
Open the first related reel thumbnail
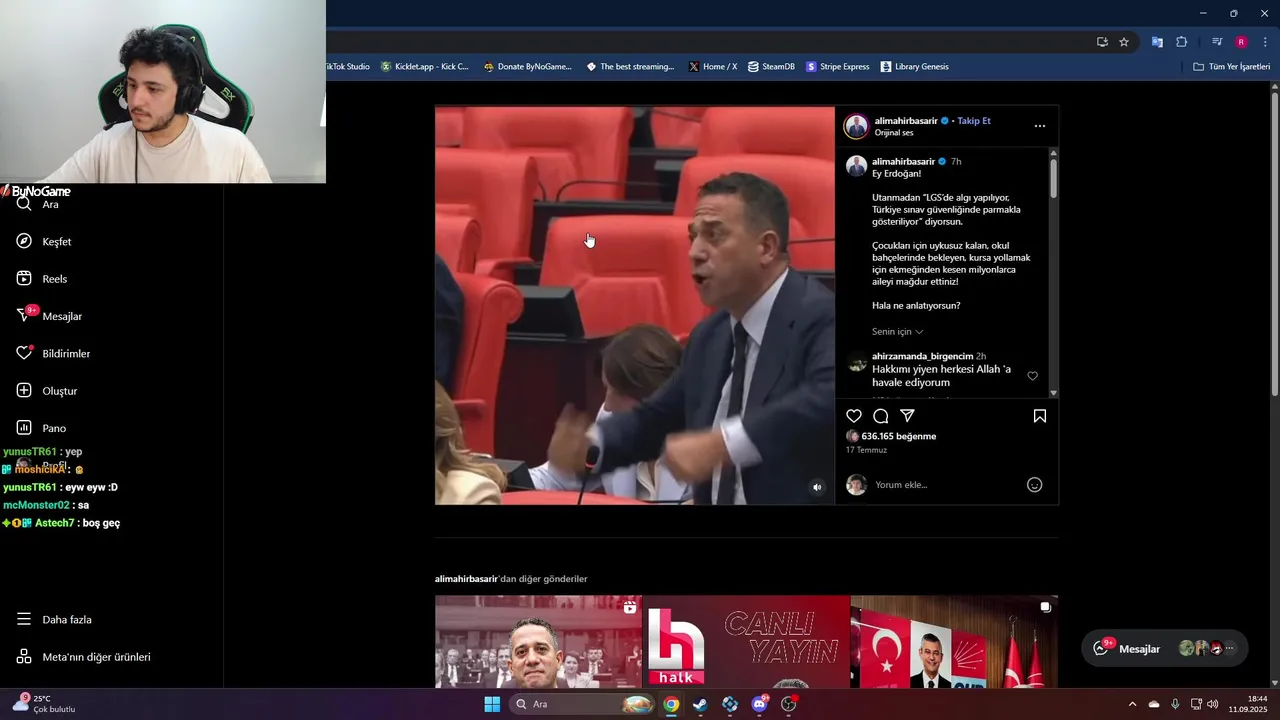538,641
